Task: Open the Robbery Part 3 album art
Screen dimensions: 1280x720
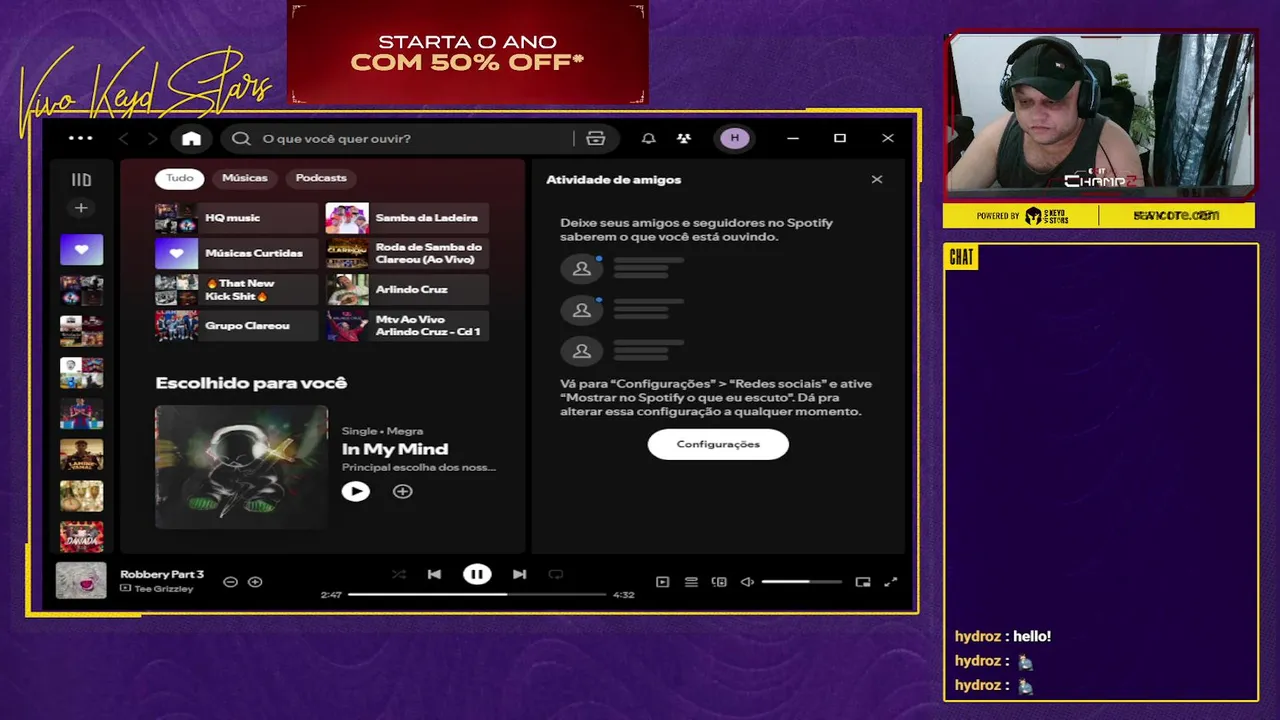Action: click(x=81, y=580)
